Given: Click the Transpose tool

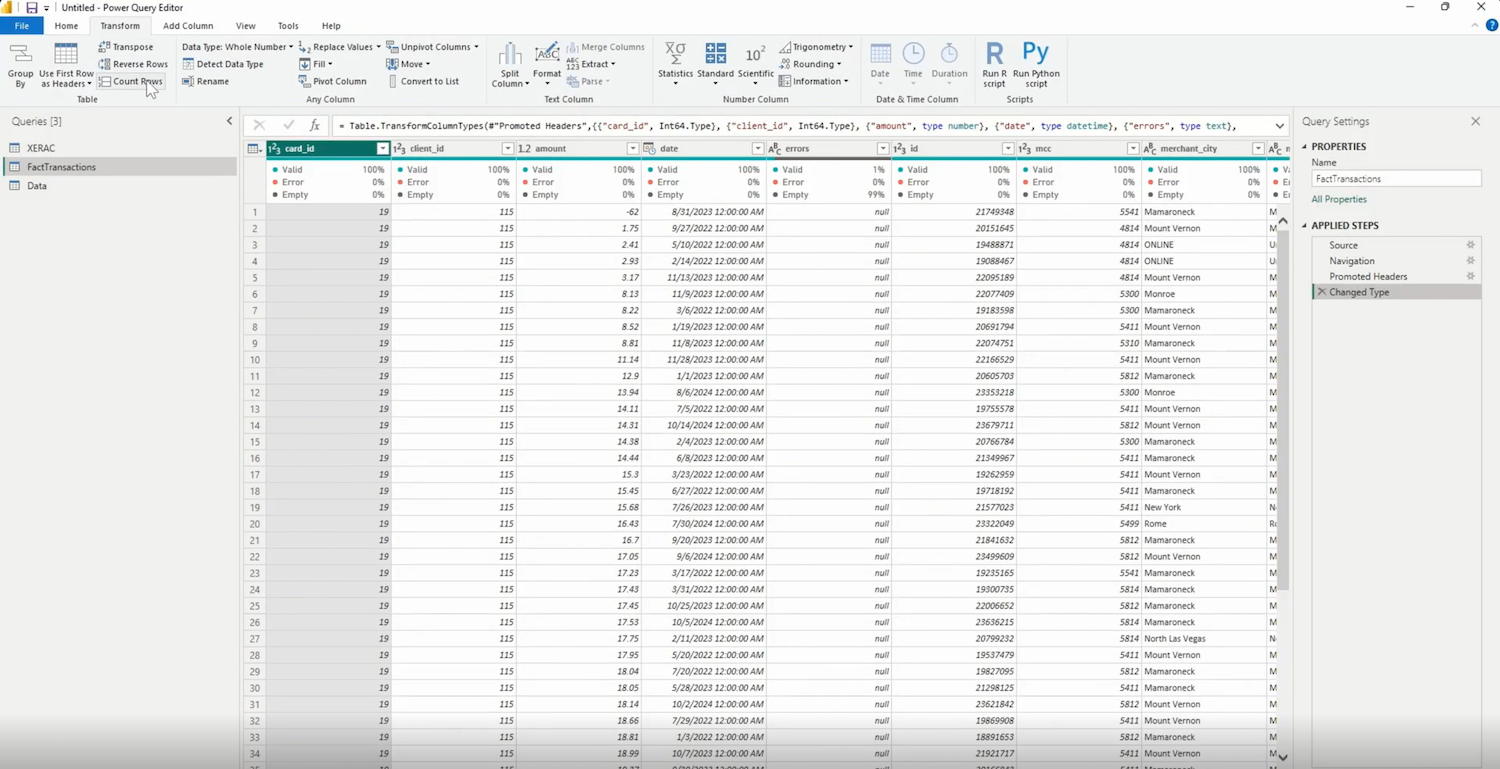Looking at the screenshot, I should (x=126, y=47).
